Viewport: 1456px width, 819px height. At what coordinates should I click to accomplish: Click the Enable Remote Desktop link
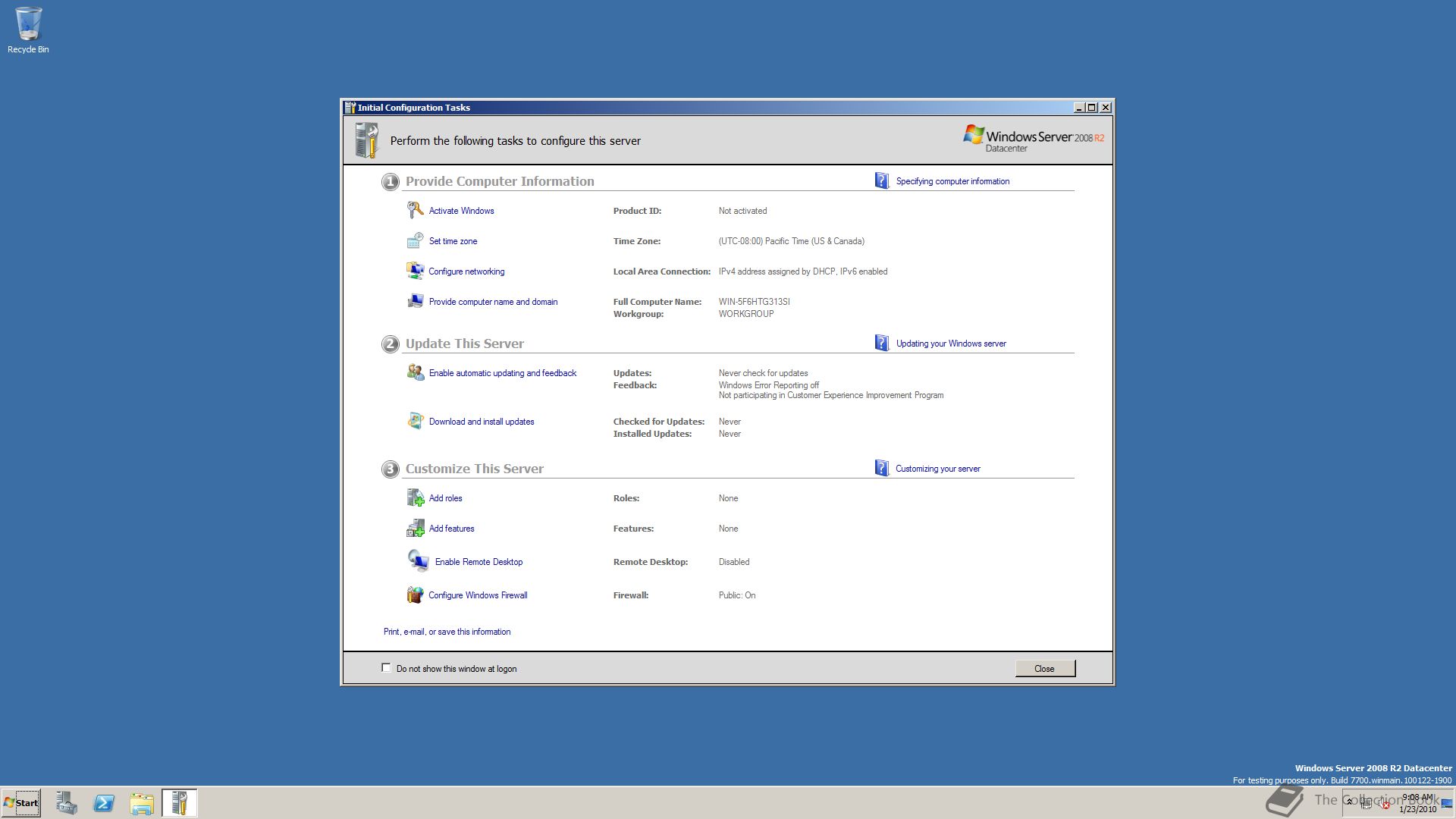pyautogui.click(x=479, y=562)
